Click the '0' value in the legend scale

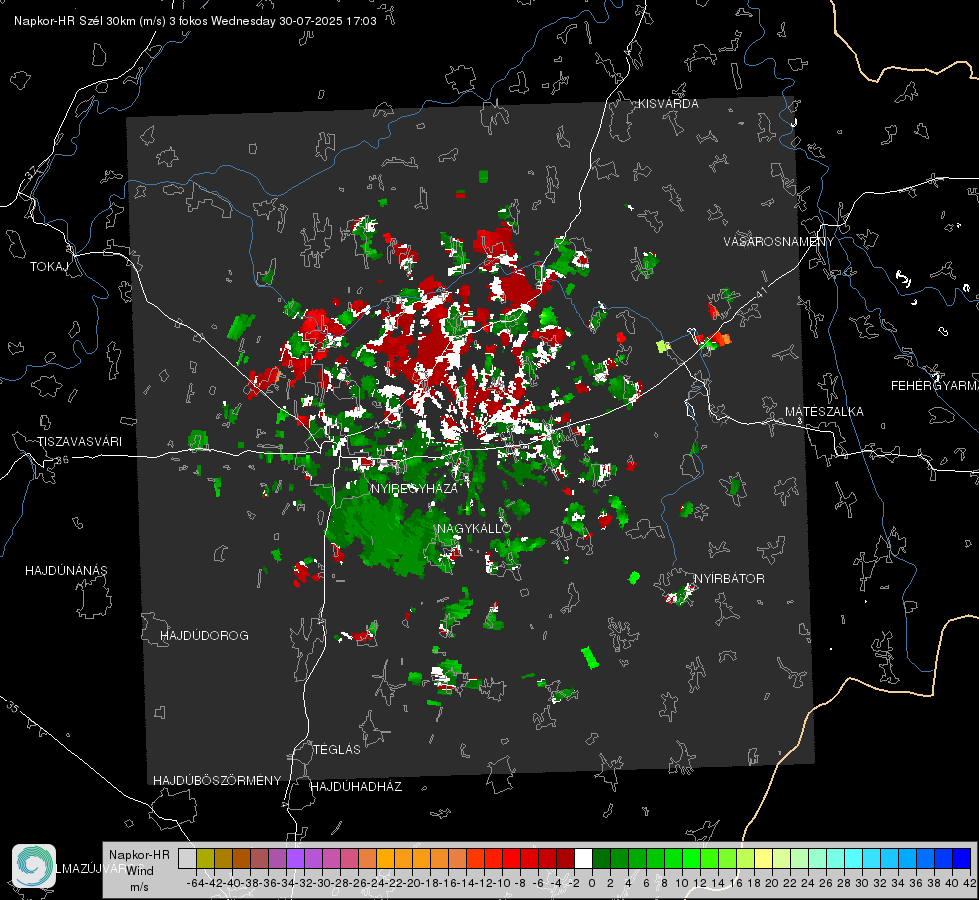(592, 883)
